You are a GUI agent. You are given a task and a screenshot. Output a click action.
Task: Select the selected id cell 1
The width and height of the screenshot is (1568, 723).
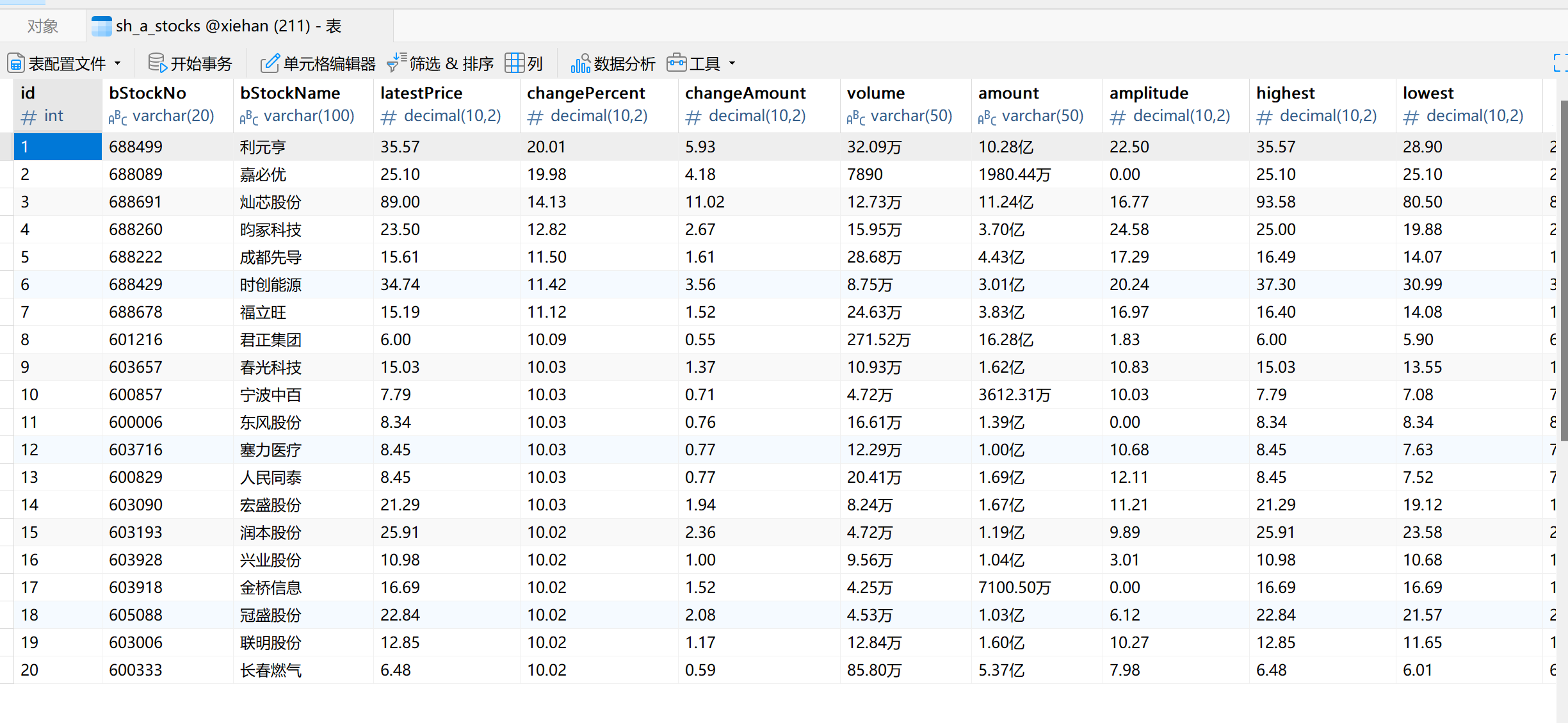[58, 147]
